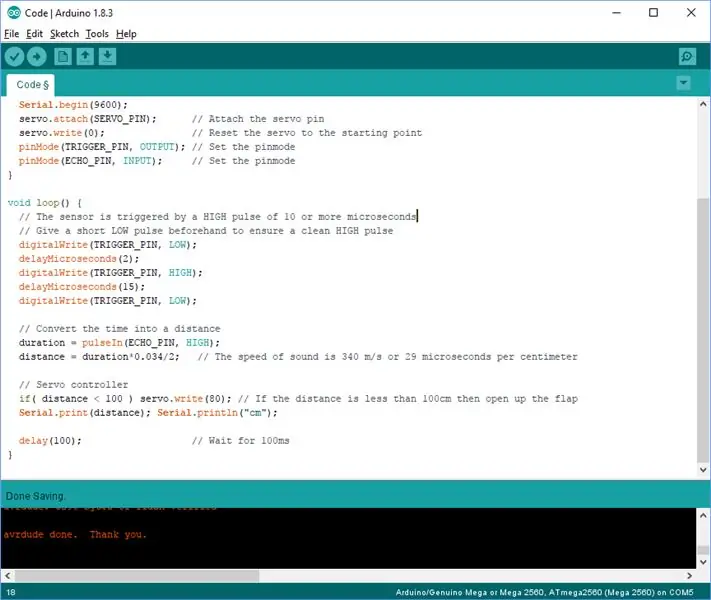Click the editor scroll down arrow
The height and width of the screenshot is (600, 711).
click(x=703, y=470)
